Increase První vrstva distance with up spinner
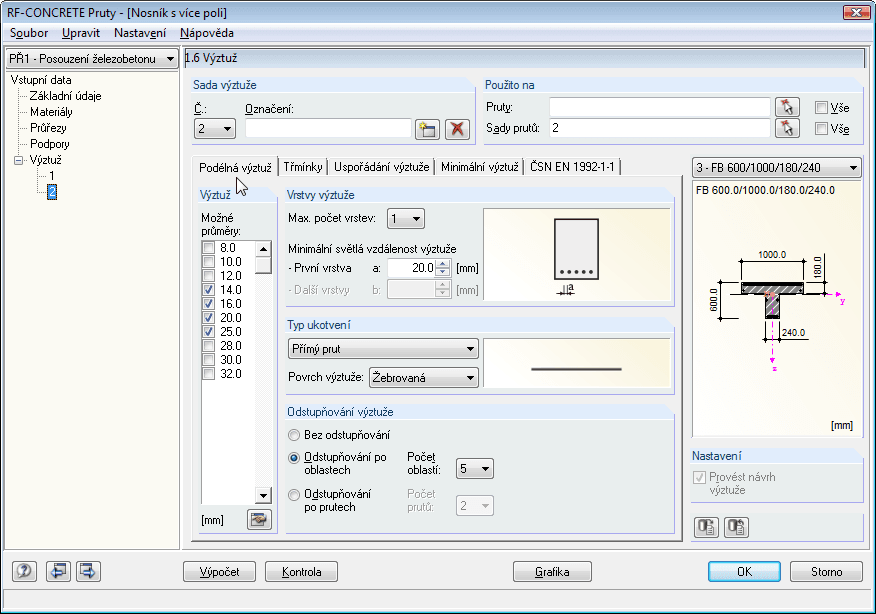 (442, 264)
